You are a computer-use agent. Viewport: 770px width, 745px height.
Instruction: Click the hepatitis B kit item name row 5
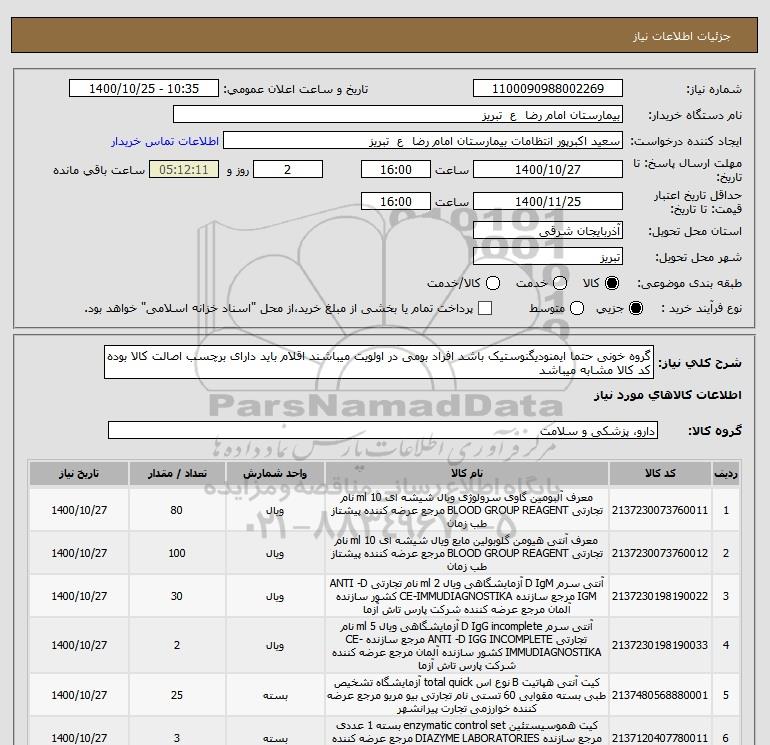(x=467, y=695)
